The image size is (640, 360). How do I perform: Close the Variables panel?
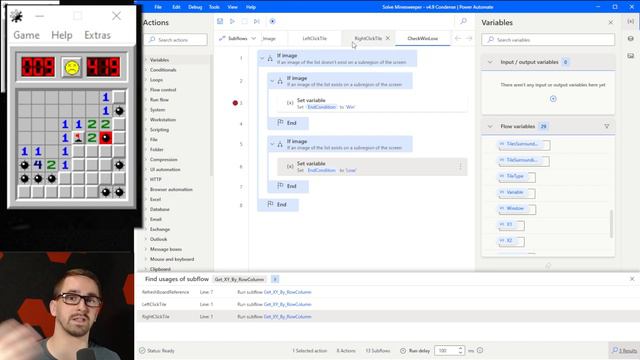pos(611,22)
